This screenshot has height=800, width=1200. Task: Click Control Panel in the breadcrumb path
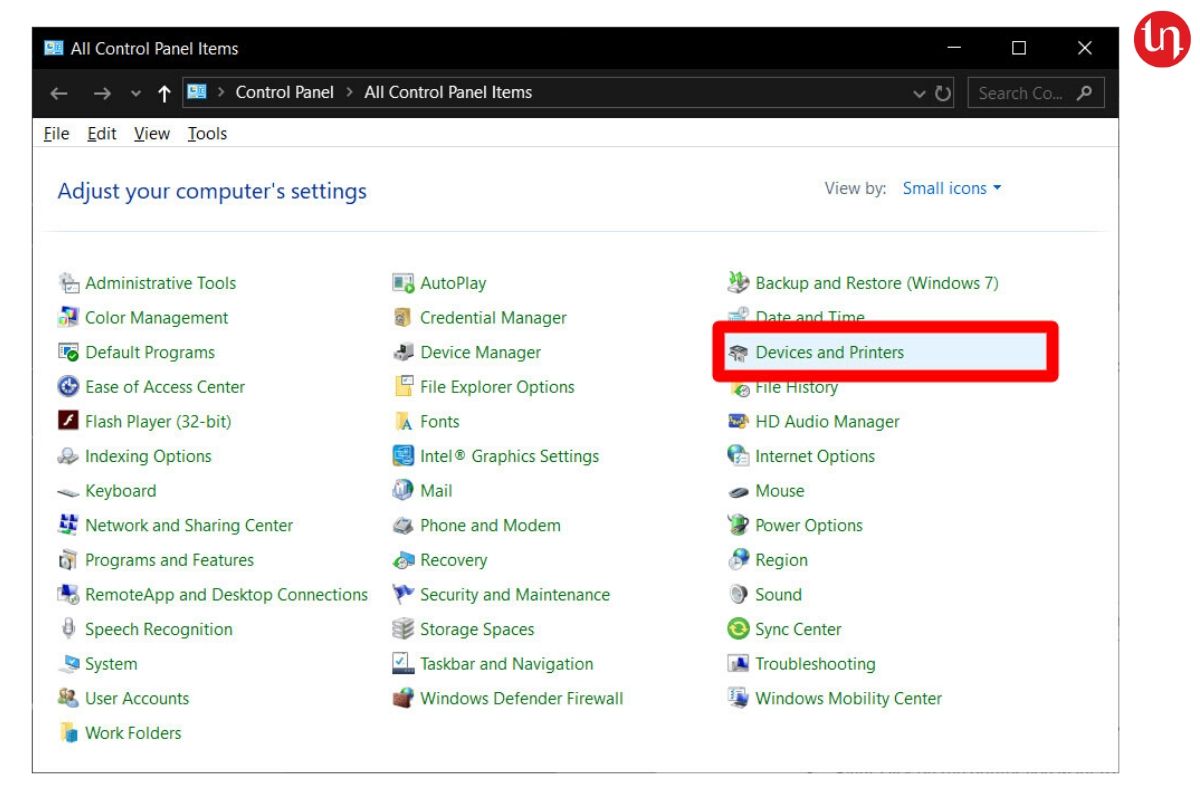point(285,92)
